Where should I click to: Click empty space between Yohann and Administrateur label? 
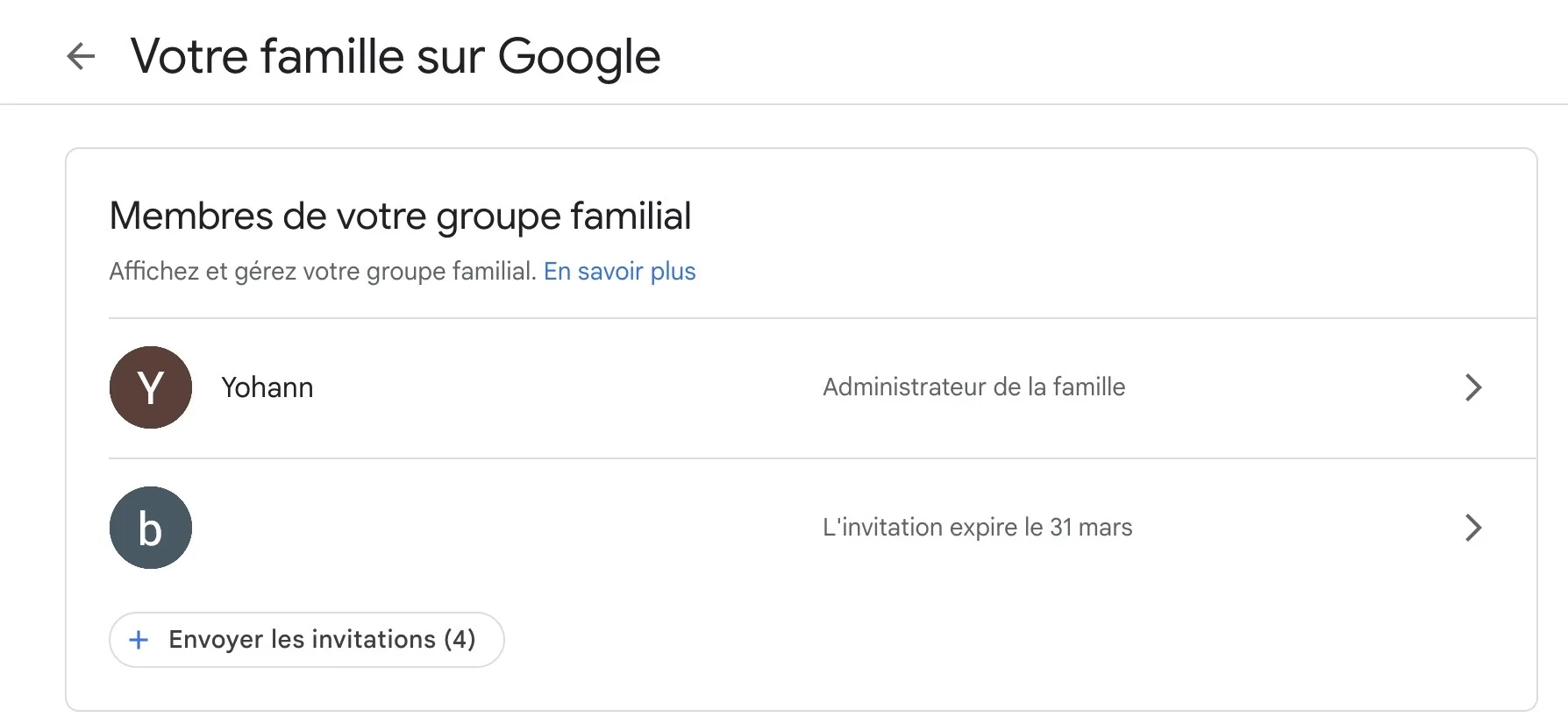pos(561,387)
